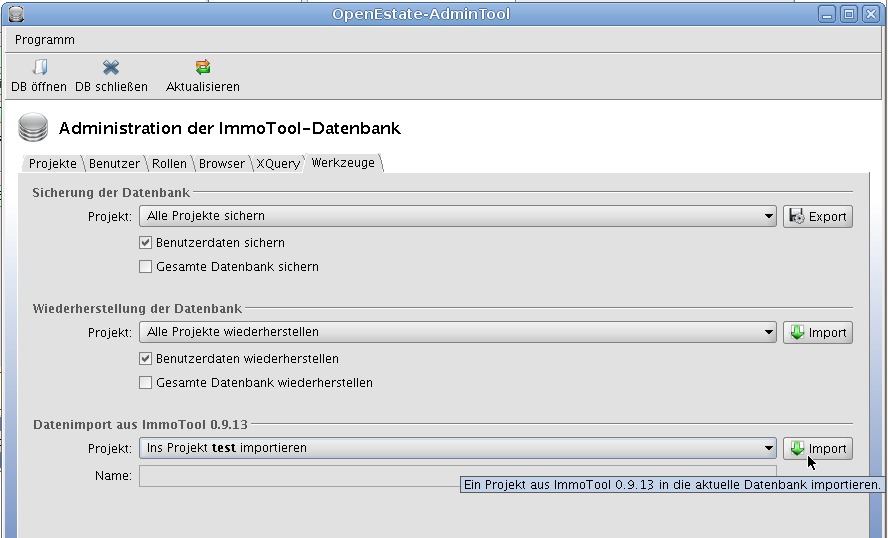Click the application icon in title bar
The image size is (888, 538).
point(14,14)
